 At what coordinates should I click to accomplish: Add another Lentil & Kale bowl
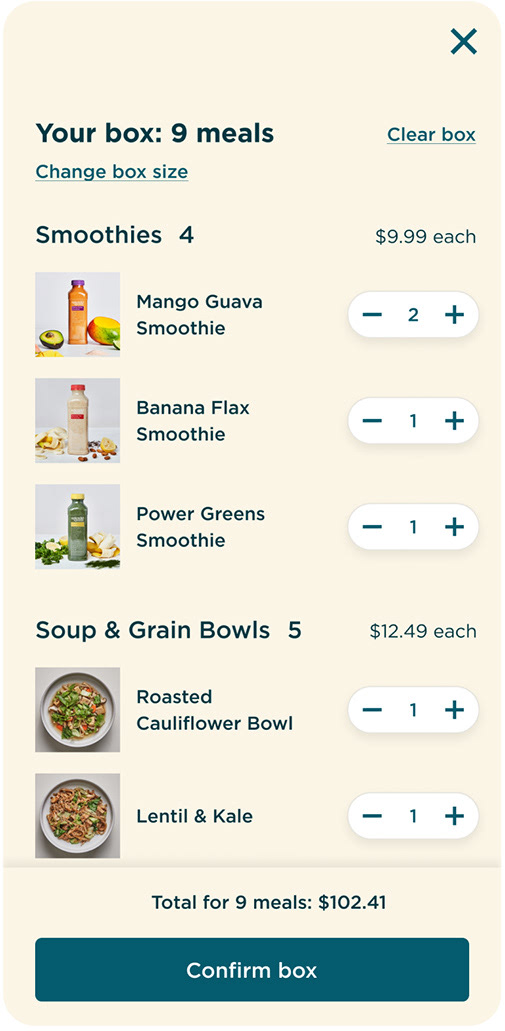point(454,816)
